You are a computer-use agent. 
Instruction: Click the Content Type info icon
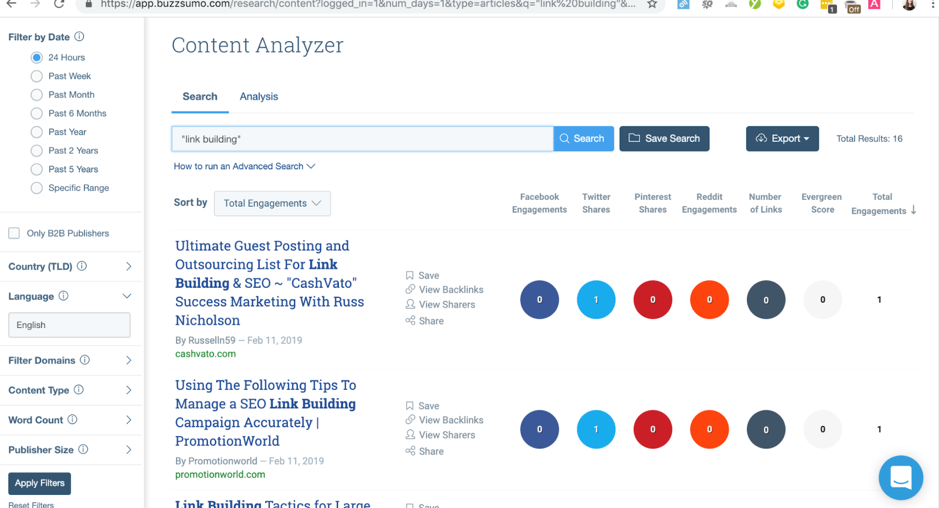pos(78,390)
